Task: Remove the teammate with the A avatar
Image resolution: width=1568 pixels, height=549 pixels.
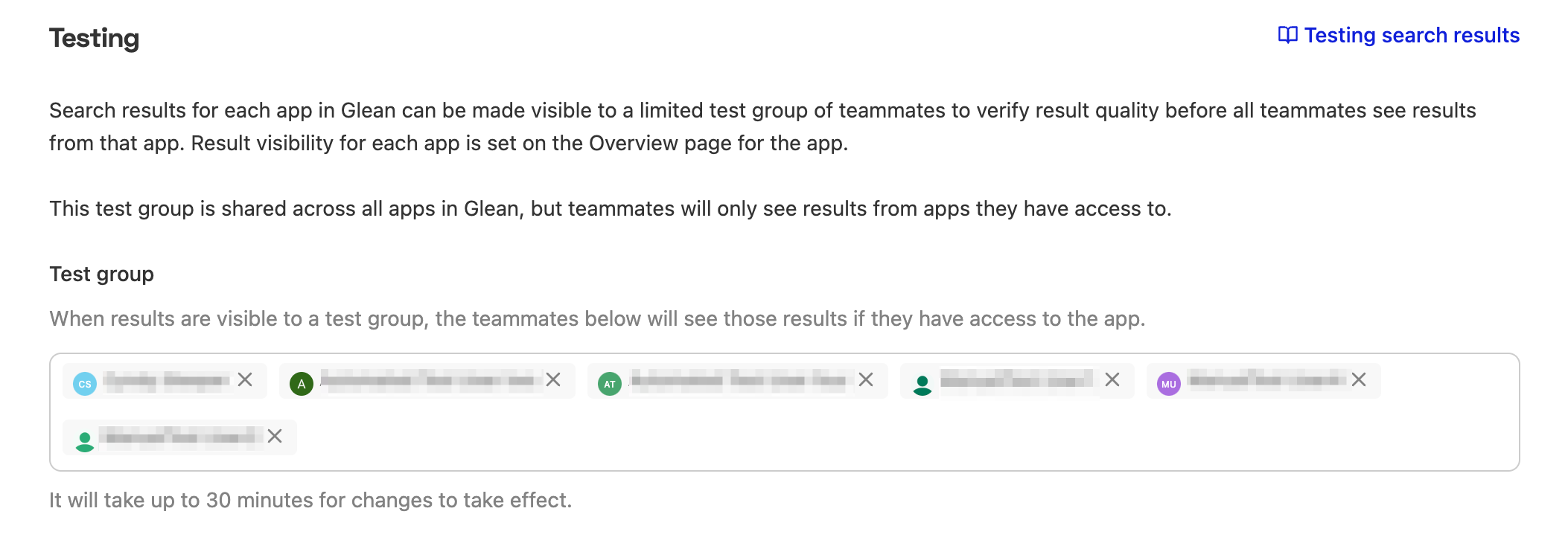Action: [x=553, y=380]
